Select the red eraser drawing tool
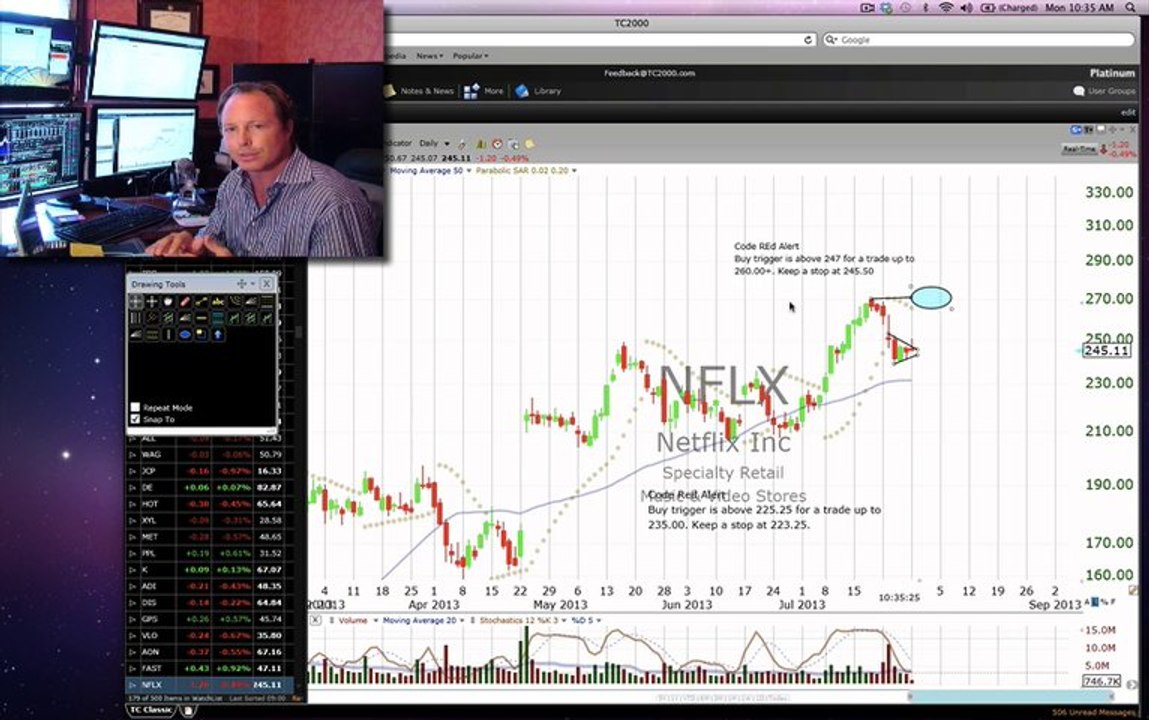Image resolution: width=1149 pixels, height=720 pixels. point(185,301)
